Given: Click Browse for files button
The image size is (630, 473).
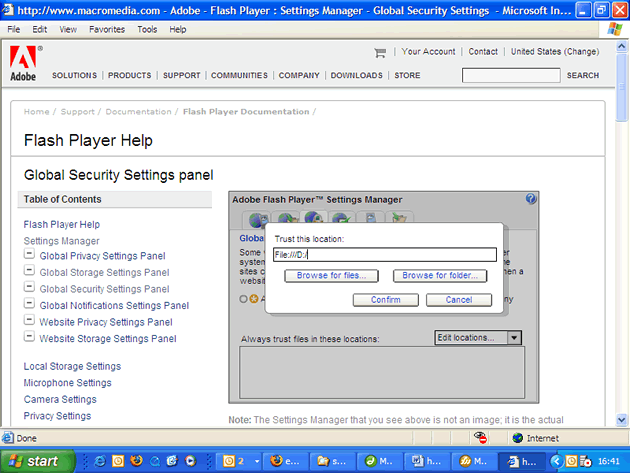Looking at the screenshot, I should tap(331, 276).
